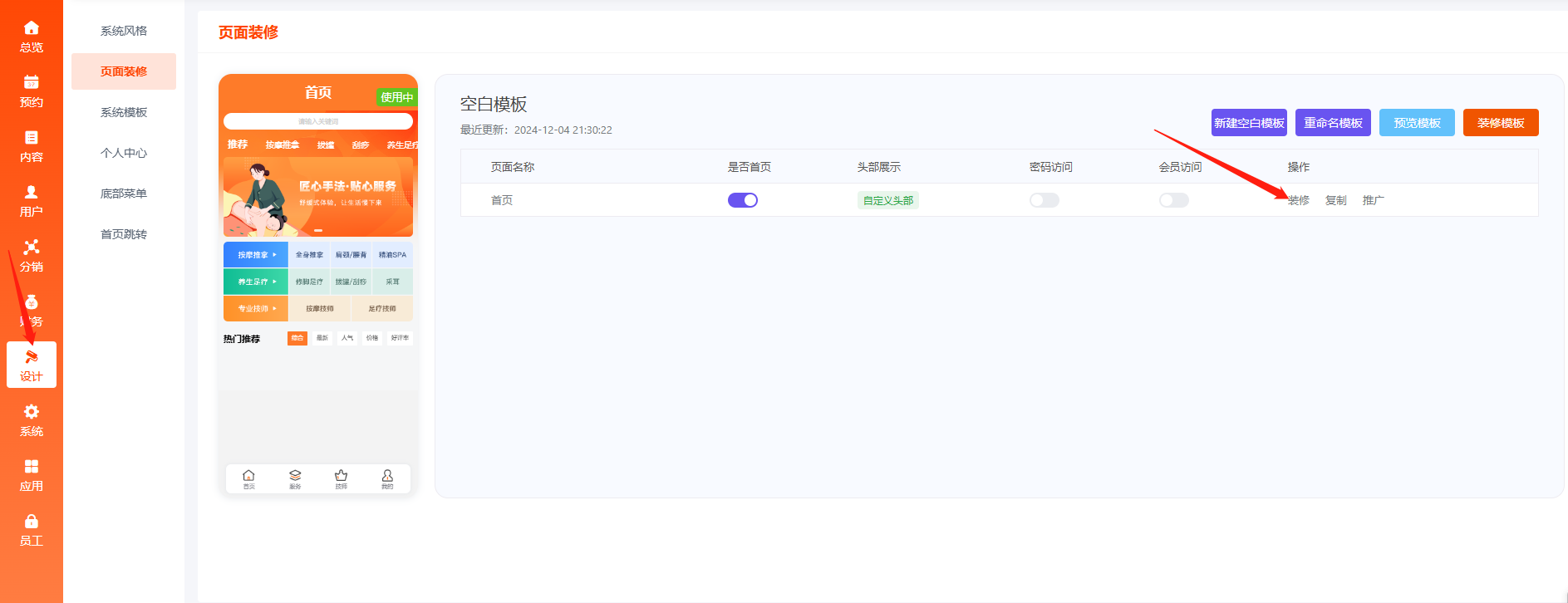Enable the 密码访问 toggle
Image resolution: width=1568 pixels, height=603 pixels.
click(x=1044, y=200)
